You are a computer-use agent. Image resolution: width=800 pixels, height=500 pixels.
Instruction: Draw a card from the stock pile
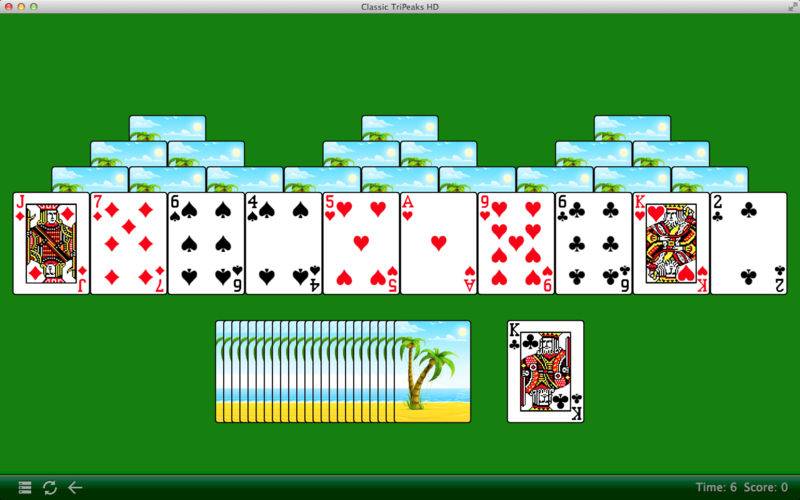pos(343,371)
